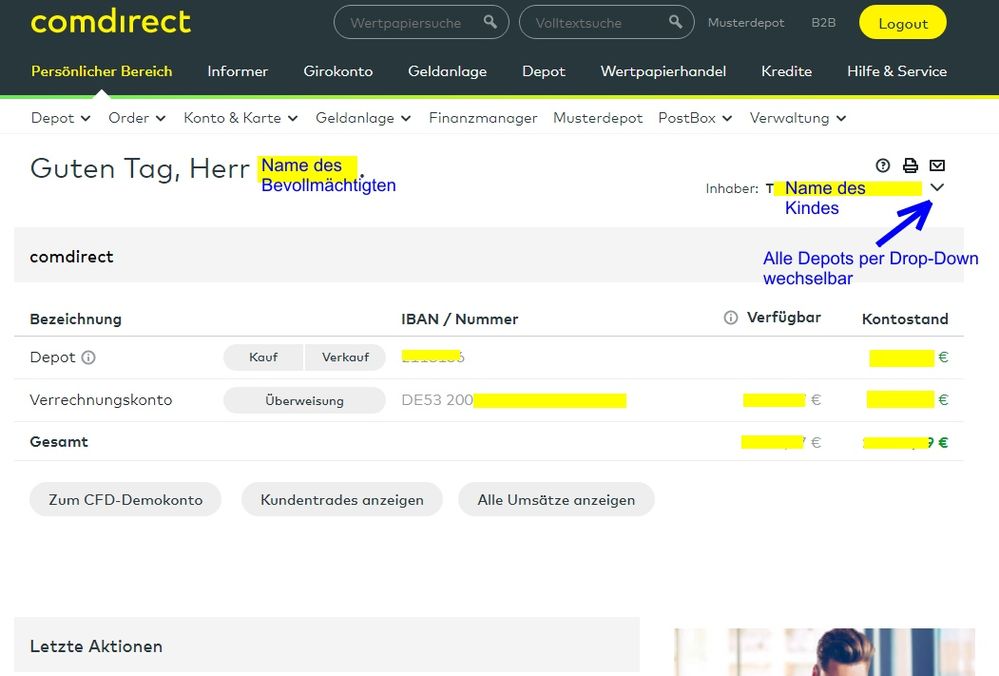Open the Informer section
This screenshot has height=676, width=999.
pyautogui.click(x=237, y=71)
